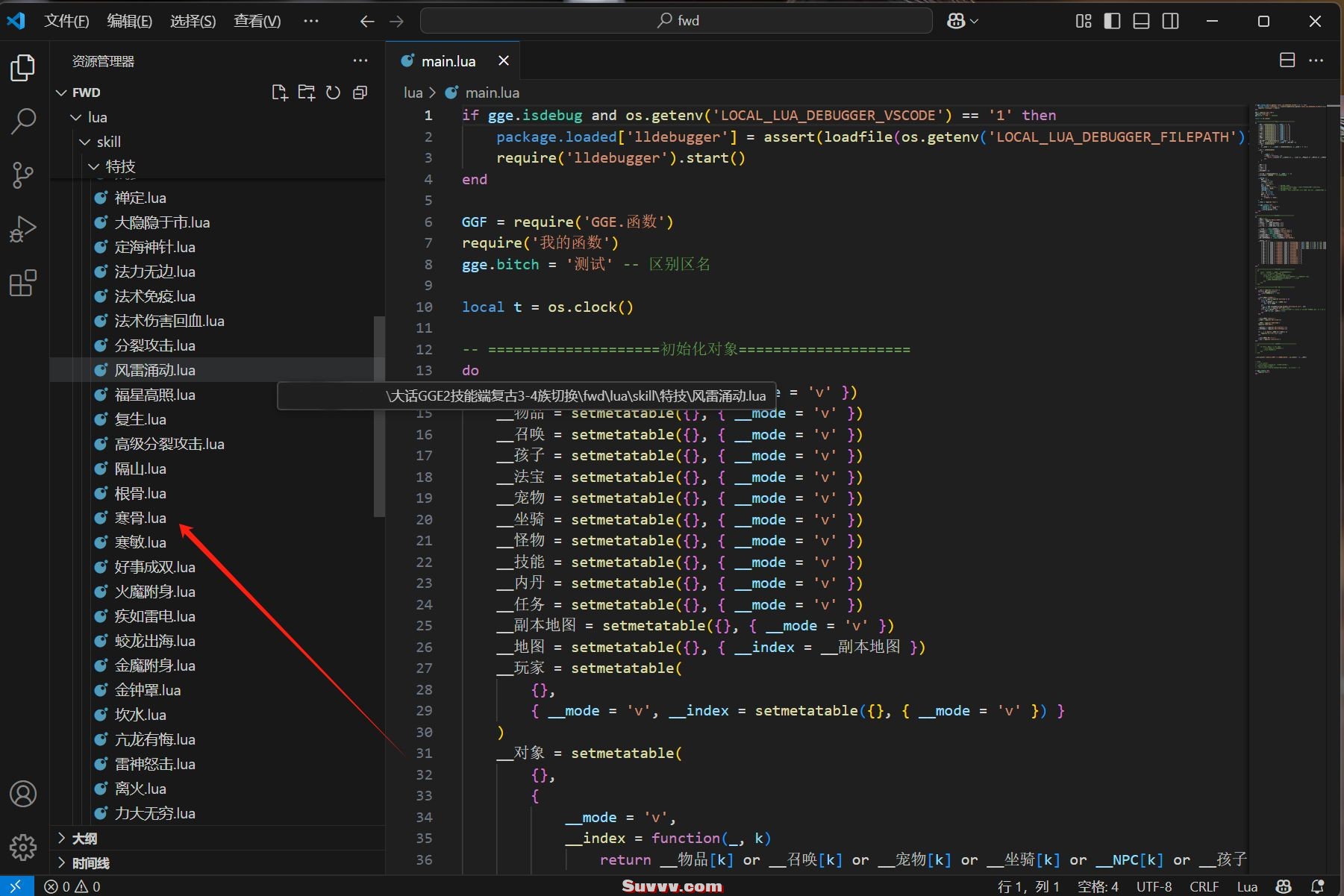The width and height of the screenshot is (1344, 896).
Task: Open the 文件(F) menu
Action: [x=66, y=21]
